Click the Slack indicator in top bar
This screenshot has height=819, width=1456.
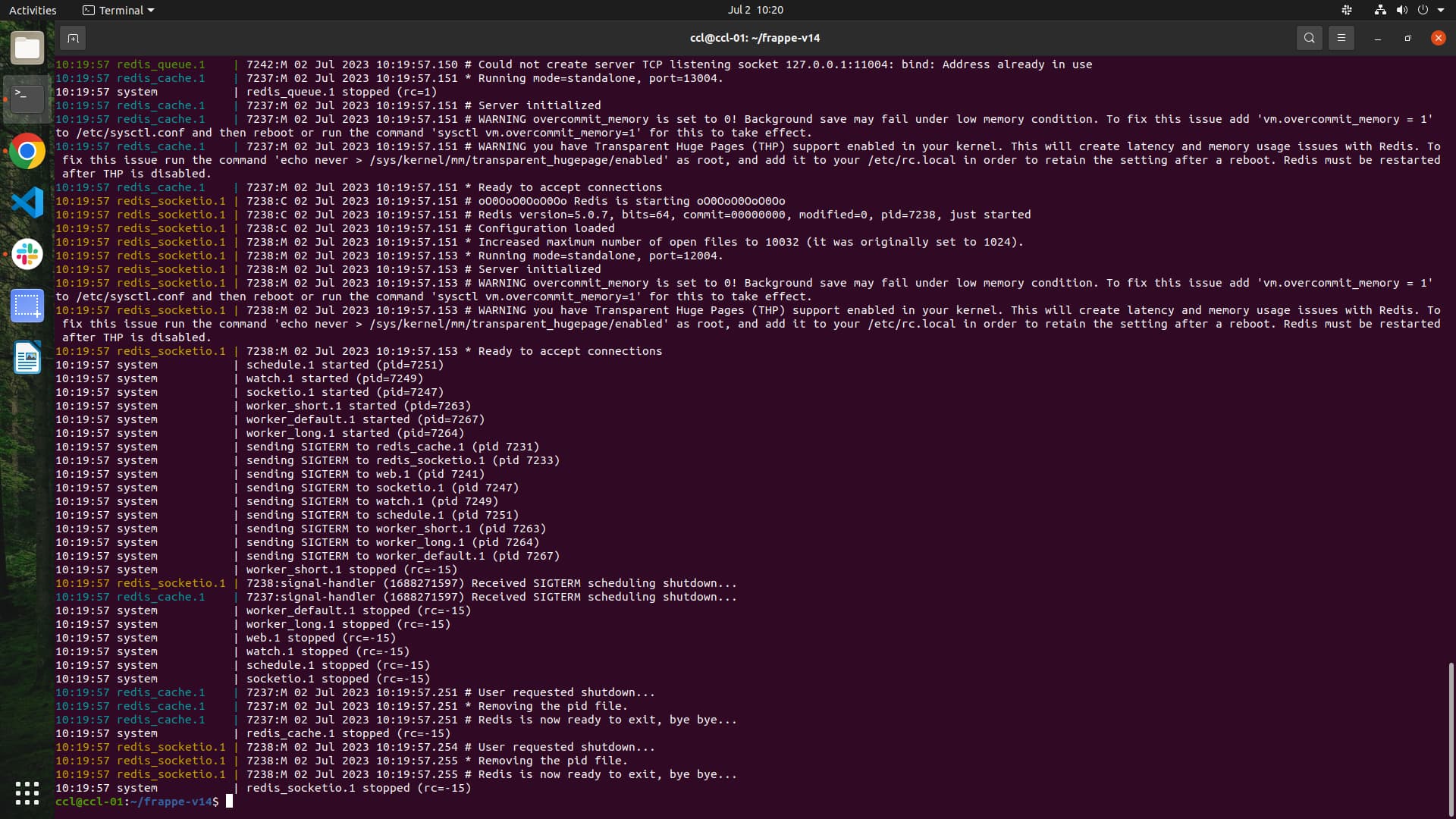(x=1347, y=10)
